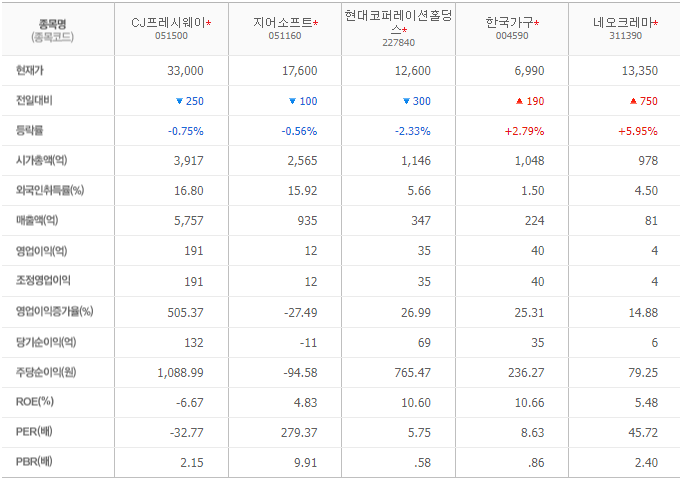Select stock code 227840

tap(399, 43)
